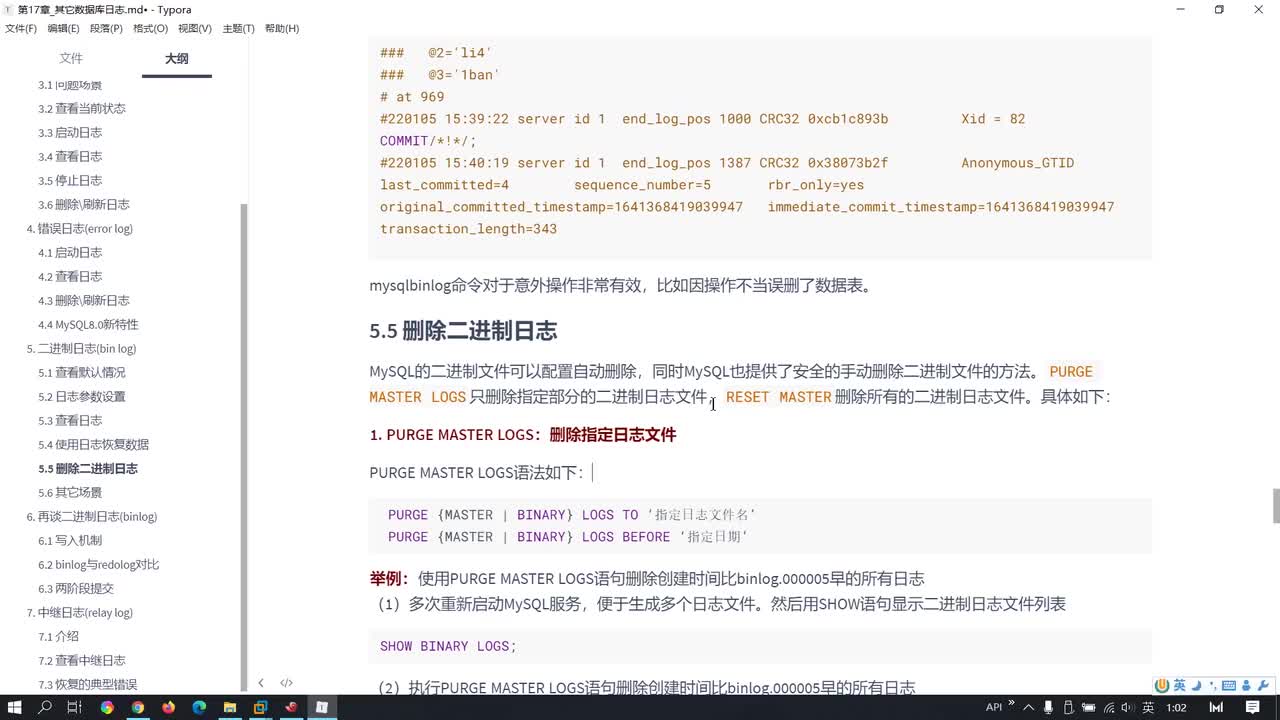Go to outline item 6.2 binlog与redolog对比
The image size is (1280, 720).
pyautogui.click(x=99, y=564)
